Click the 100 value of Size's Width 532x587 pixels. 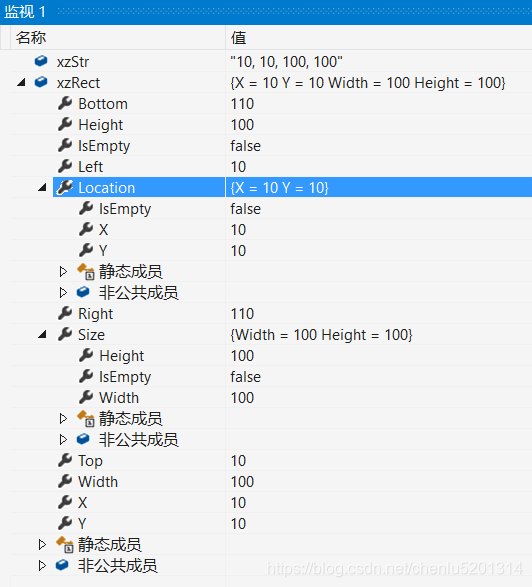click(x=242, y=398)
